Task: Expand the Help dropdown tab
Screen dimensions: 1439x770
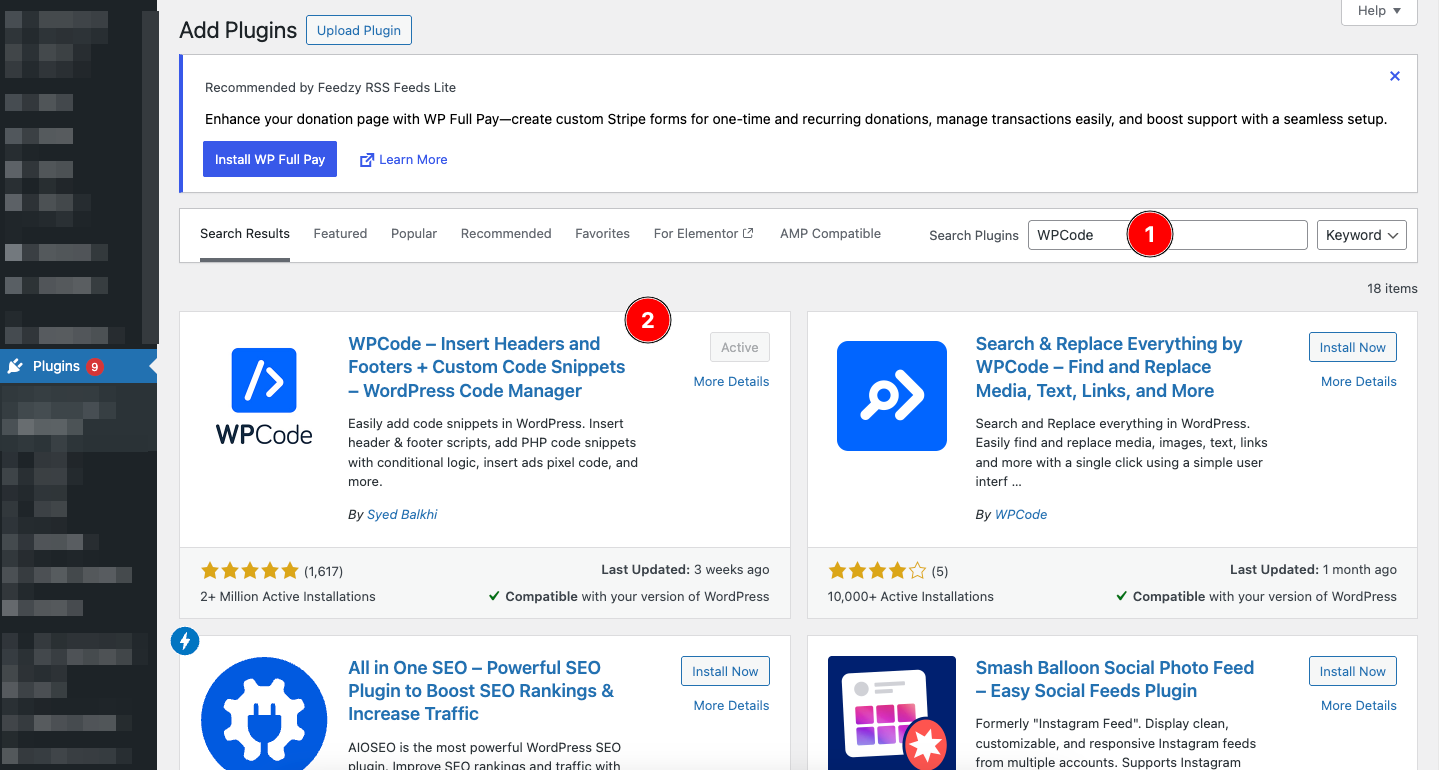Action: [1379, 11]
